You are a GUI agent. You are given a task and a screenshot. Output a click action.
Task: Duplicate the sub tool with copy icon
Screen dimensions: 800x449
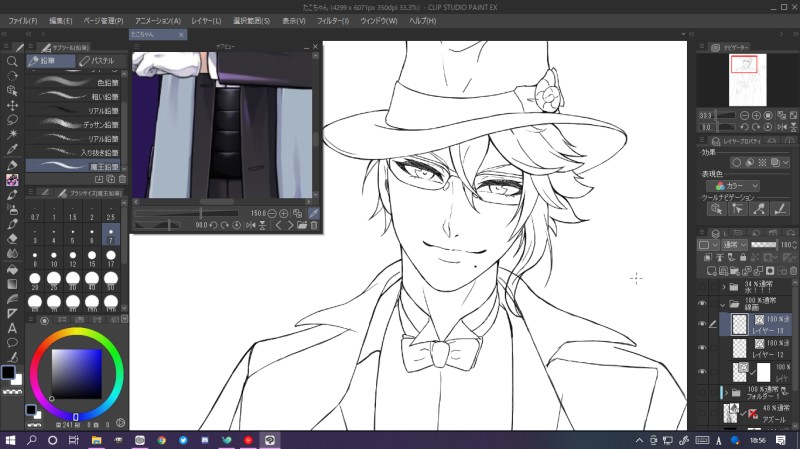(111, 179)
